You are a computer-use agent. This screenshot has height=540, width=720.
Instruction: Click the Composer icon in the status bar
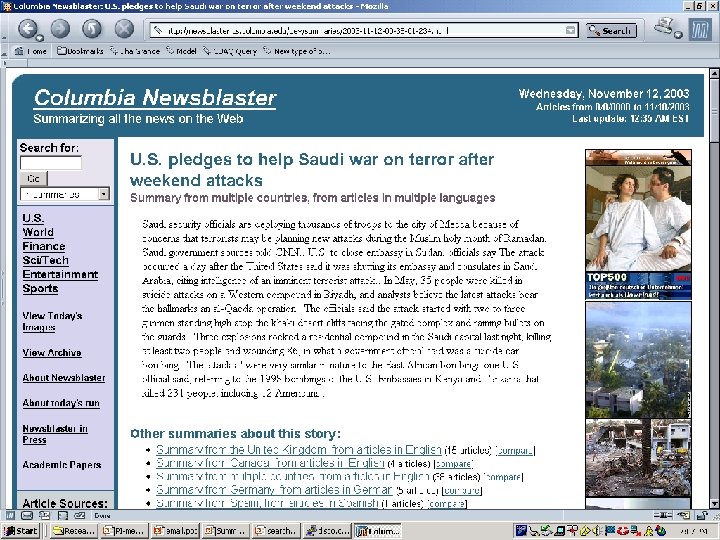(45, 515)
